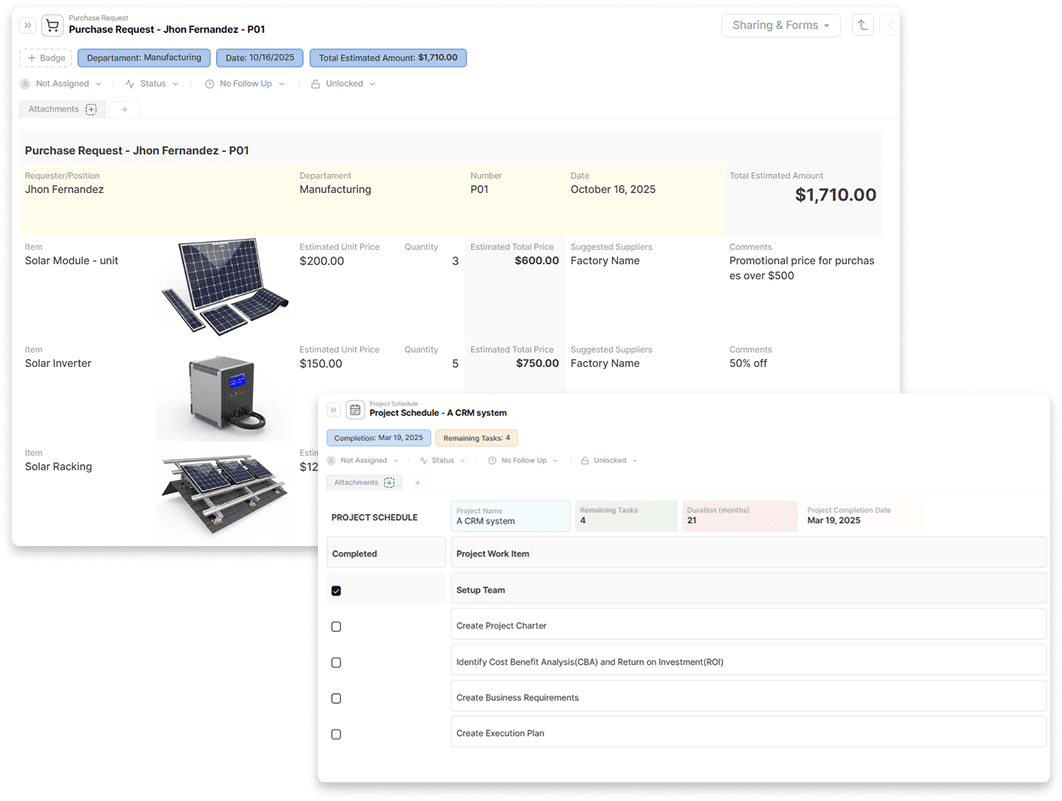Click the add attachment icon in Purchase Request
Image resolution: width=1062 pixels, height=801 pixels.
[x=91, y=109]
